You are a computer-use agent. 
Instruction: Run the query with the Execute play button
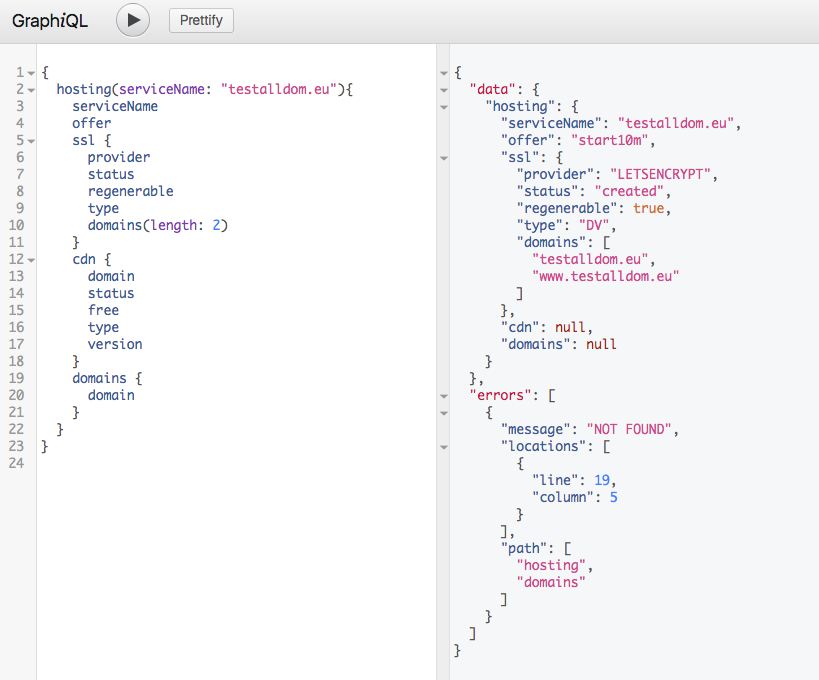tap(133, 20)
